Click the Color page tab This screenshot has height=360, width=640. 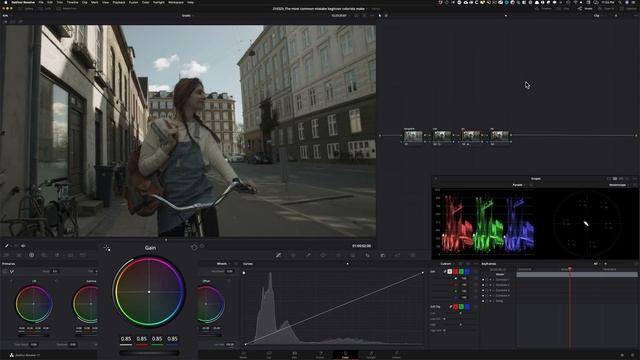345,354
